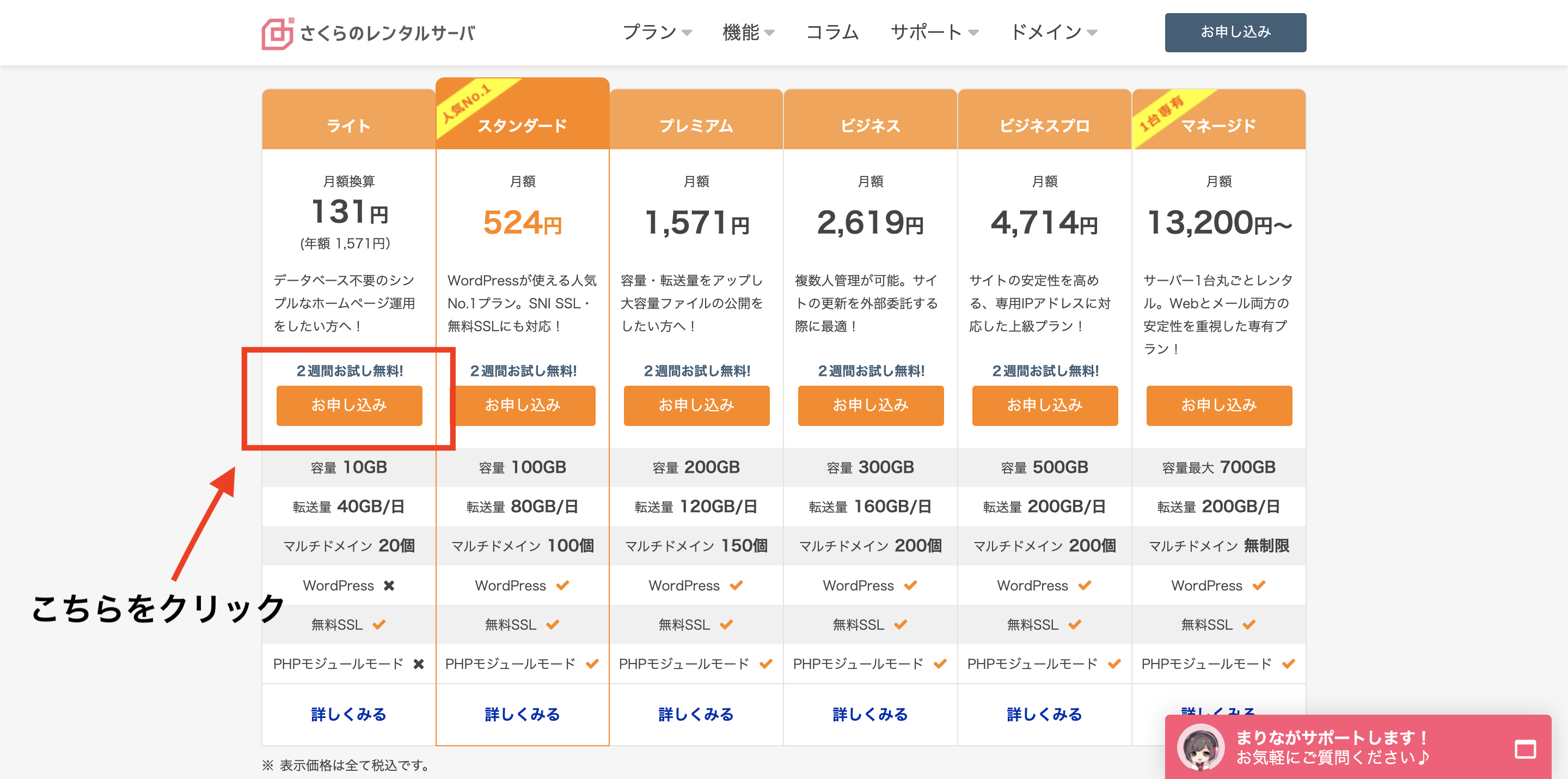Click the header お申し込み button
Screen dimensions: 1568x779
[x=1235, y=32]
